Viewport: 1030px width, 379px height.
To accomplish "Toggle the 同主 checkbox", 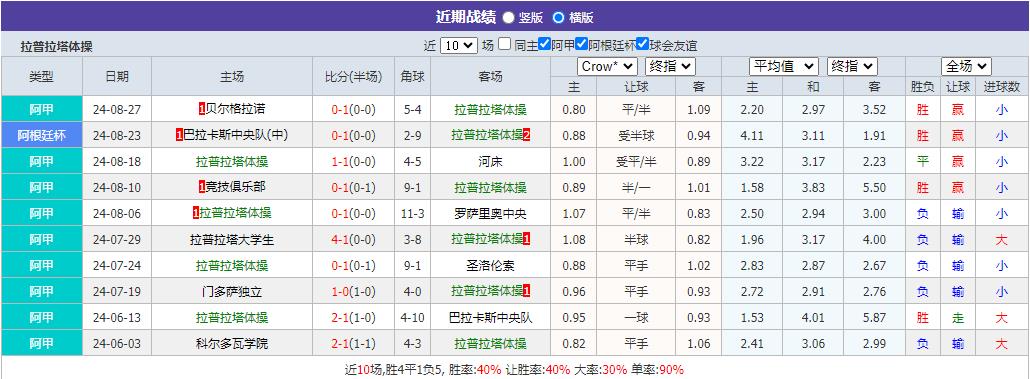I will [504, 44].
